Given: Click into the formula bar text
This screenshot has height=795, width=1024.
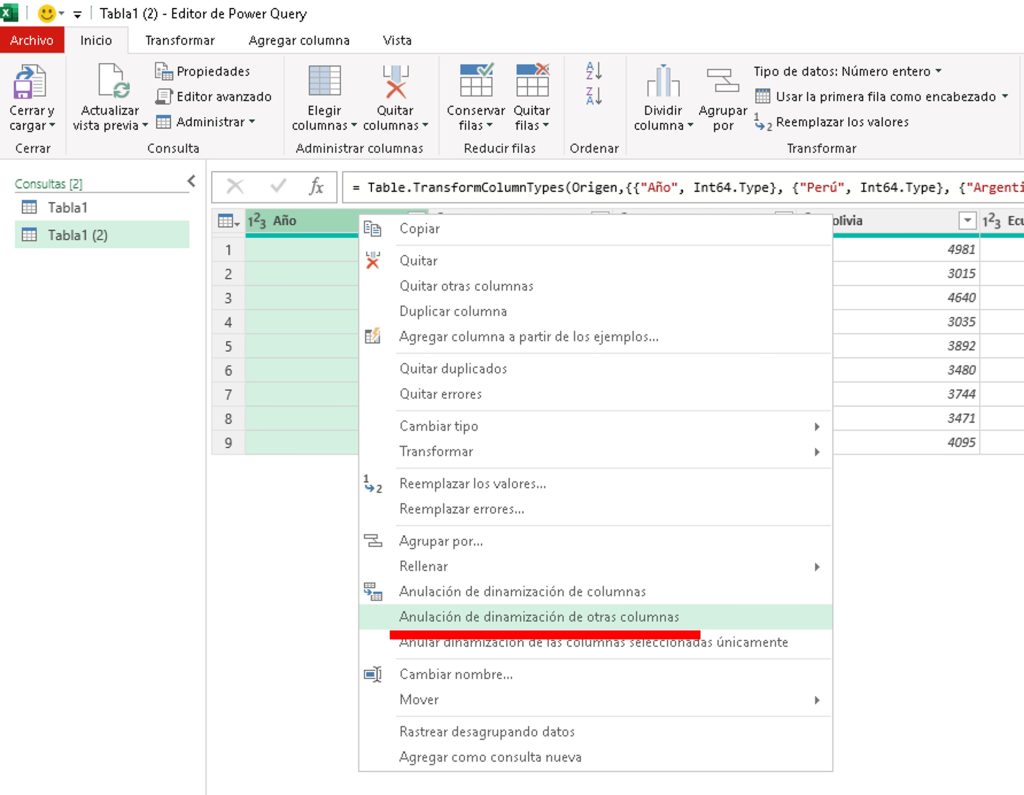Looking at the screenshot, I should point(682,187).
